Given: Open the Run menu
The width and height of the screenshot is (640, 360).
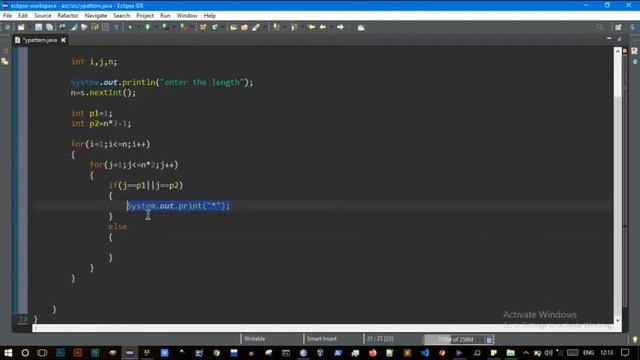Looking at the screenshot, I should (165, 16).
